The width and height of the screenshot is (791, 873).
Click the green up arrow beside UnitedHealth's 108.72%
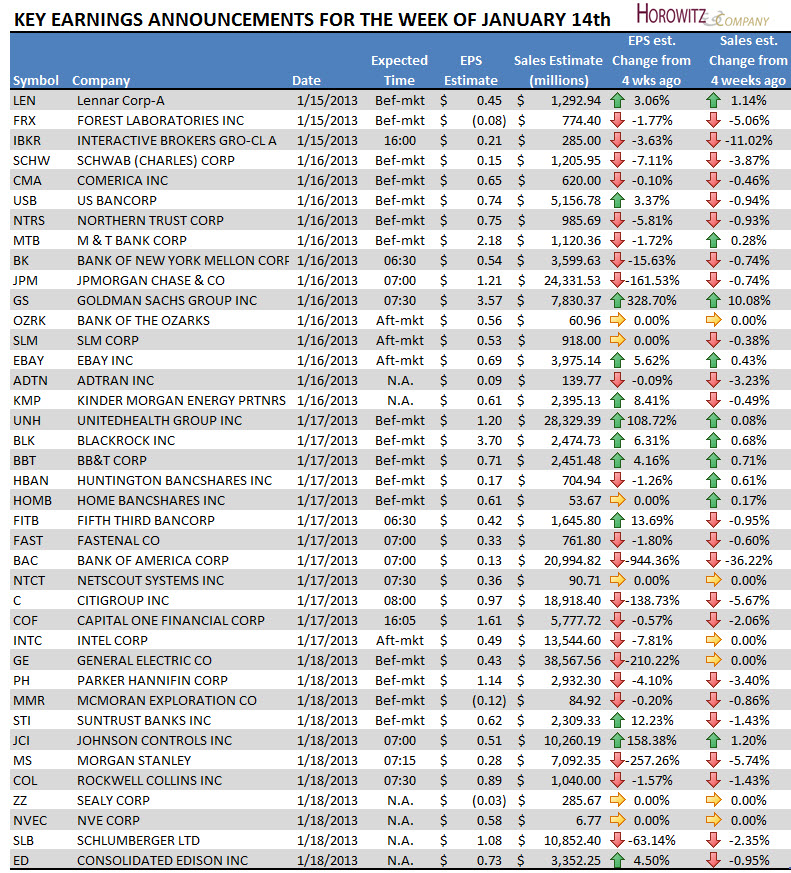tap(617, 420)
